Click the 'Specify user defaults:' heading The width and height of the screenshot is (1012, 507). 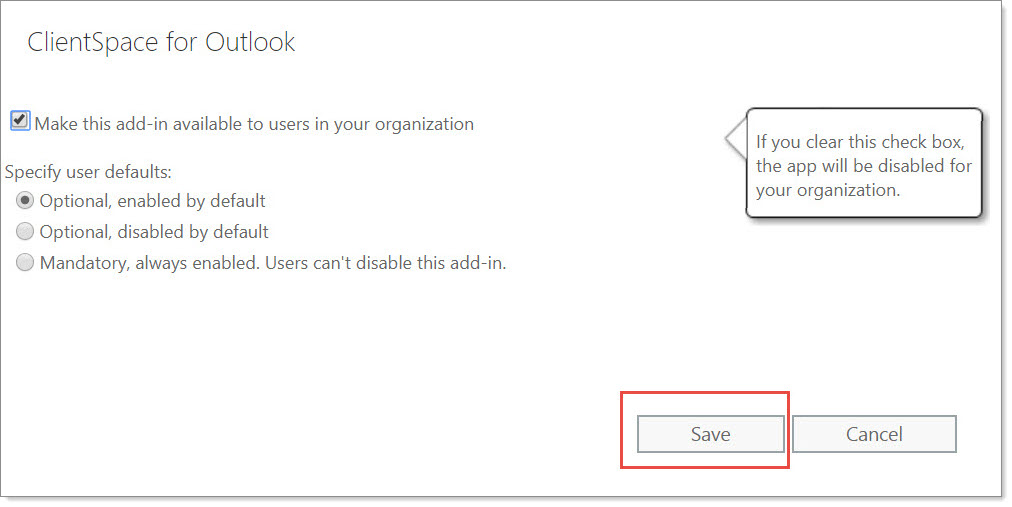(x=88, y=172)
